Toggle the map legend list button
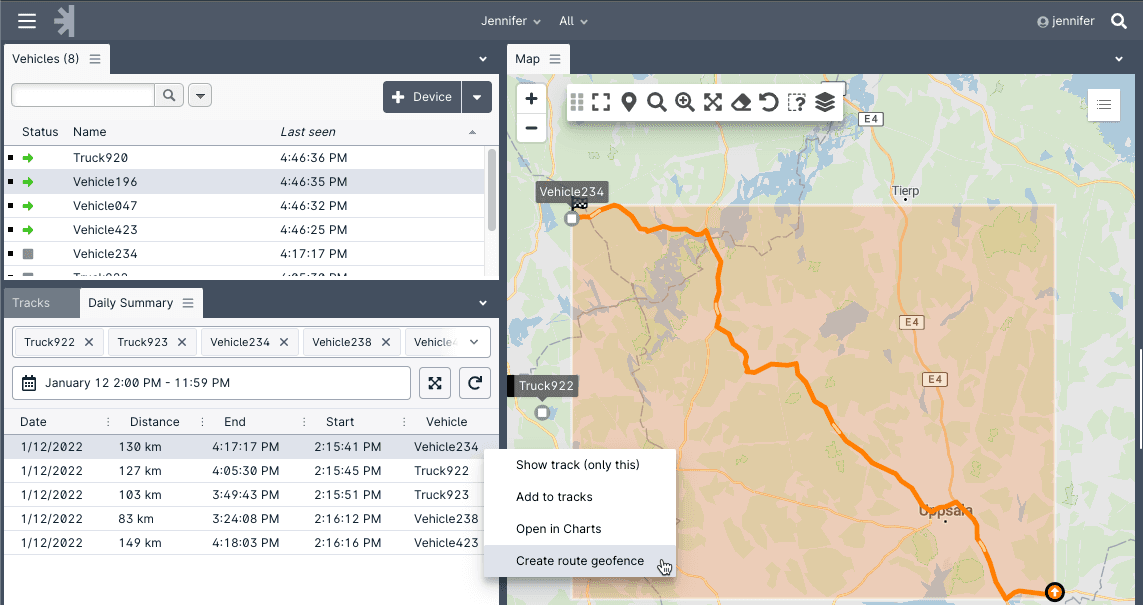 click(1104, 104)
